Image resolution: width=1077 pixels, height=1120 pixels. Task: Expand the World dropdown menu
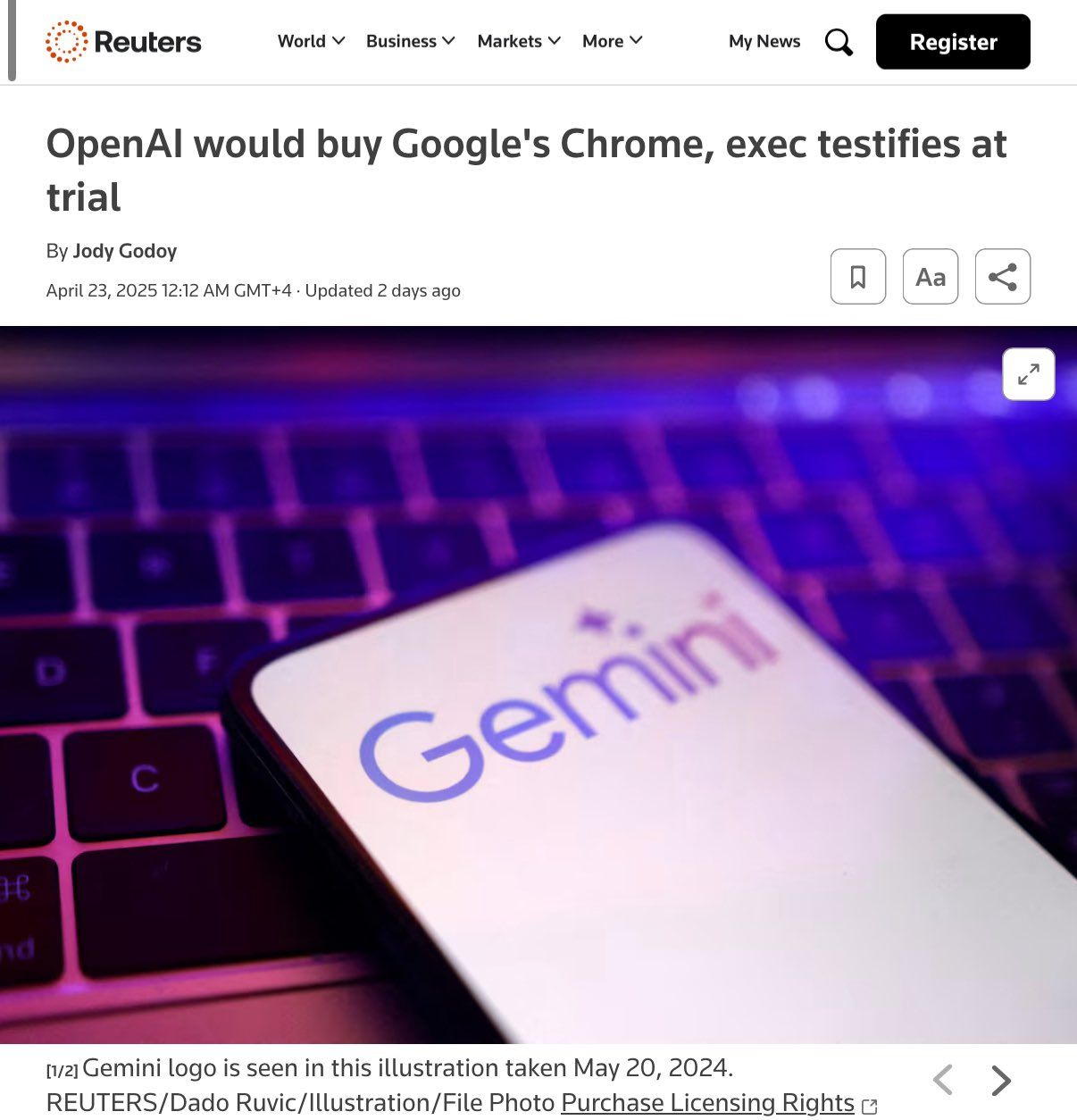click(311, 41)
